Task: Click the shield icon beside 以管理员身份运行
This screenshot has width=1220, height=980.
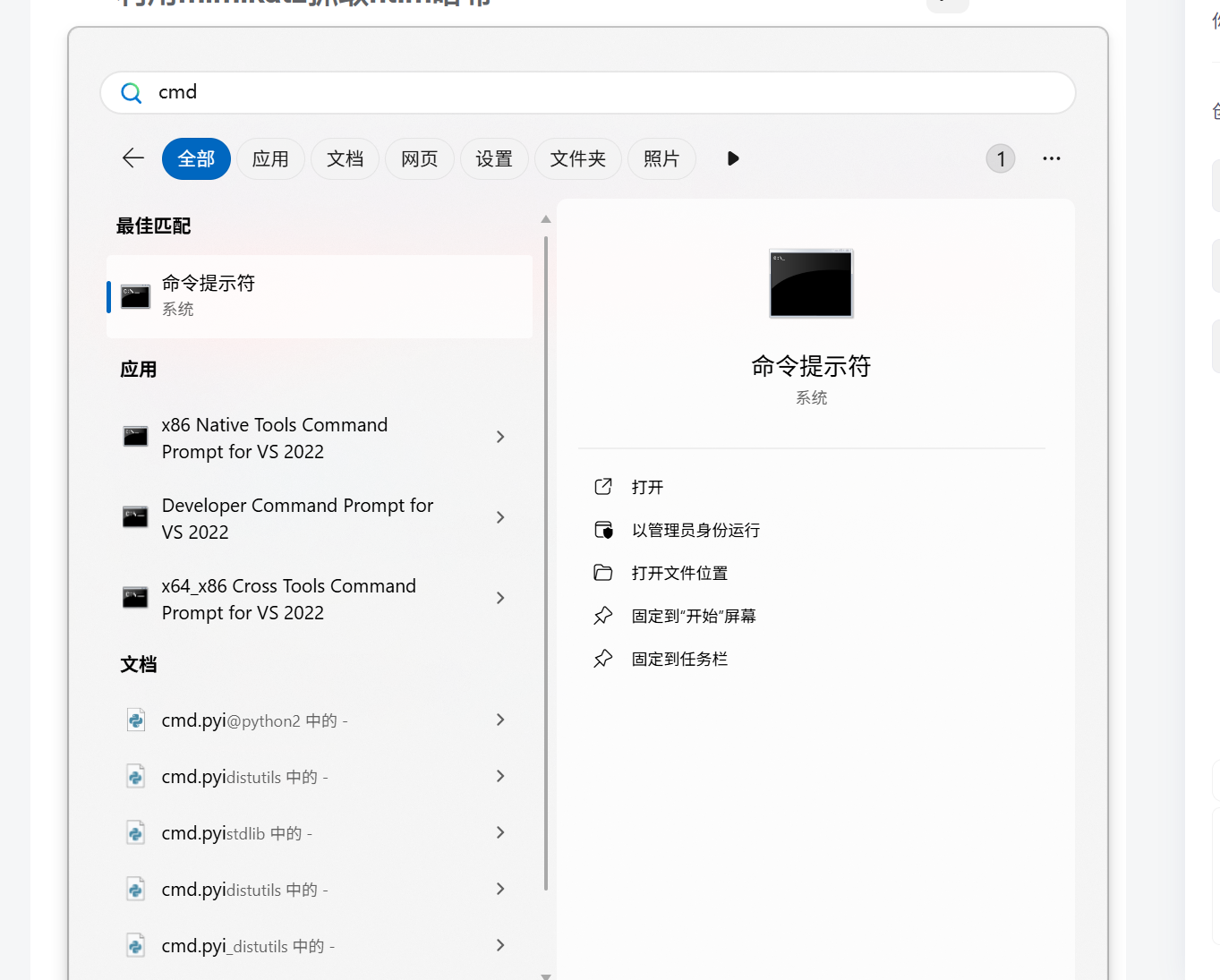Action: point(605,529)
